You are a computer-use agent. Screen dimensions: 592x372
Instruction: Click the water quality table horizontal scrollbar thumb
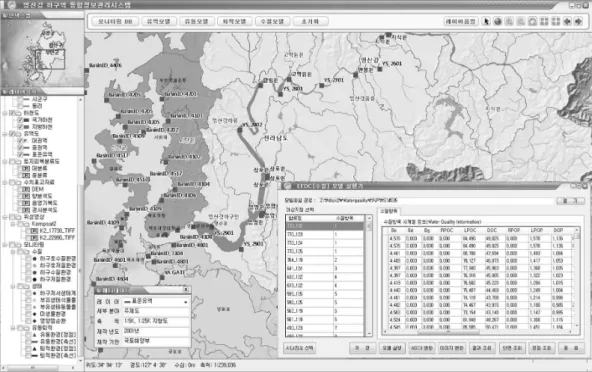449,332
